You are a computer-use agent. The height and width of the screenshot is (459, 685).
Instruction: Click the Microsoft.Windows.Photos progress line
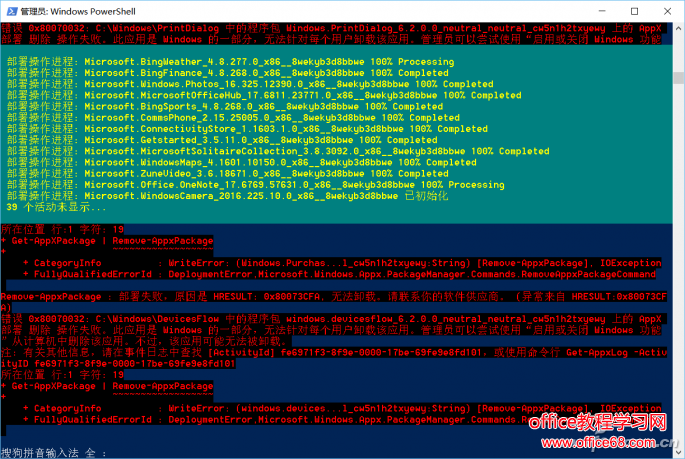(x=250, y=84)
